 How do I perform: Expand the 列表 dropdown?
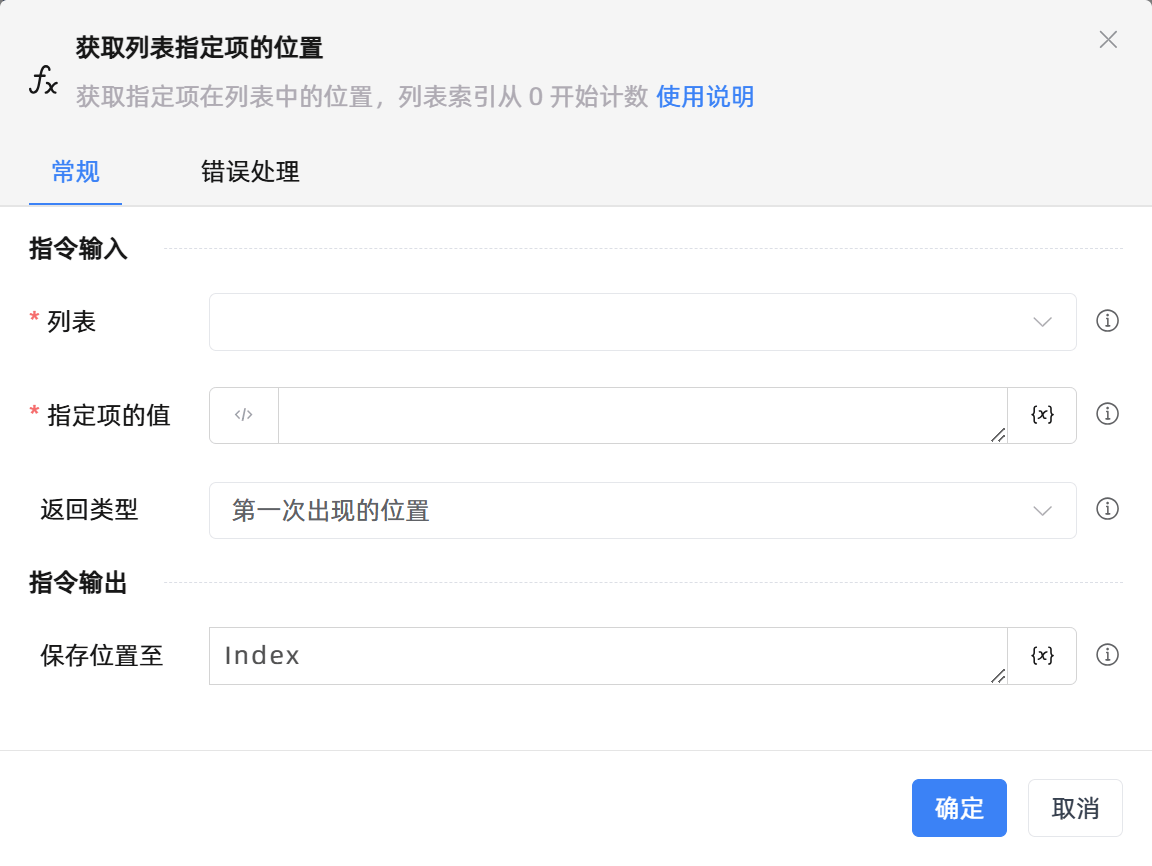pos(642,322)
